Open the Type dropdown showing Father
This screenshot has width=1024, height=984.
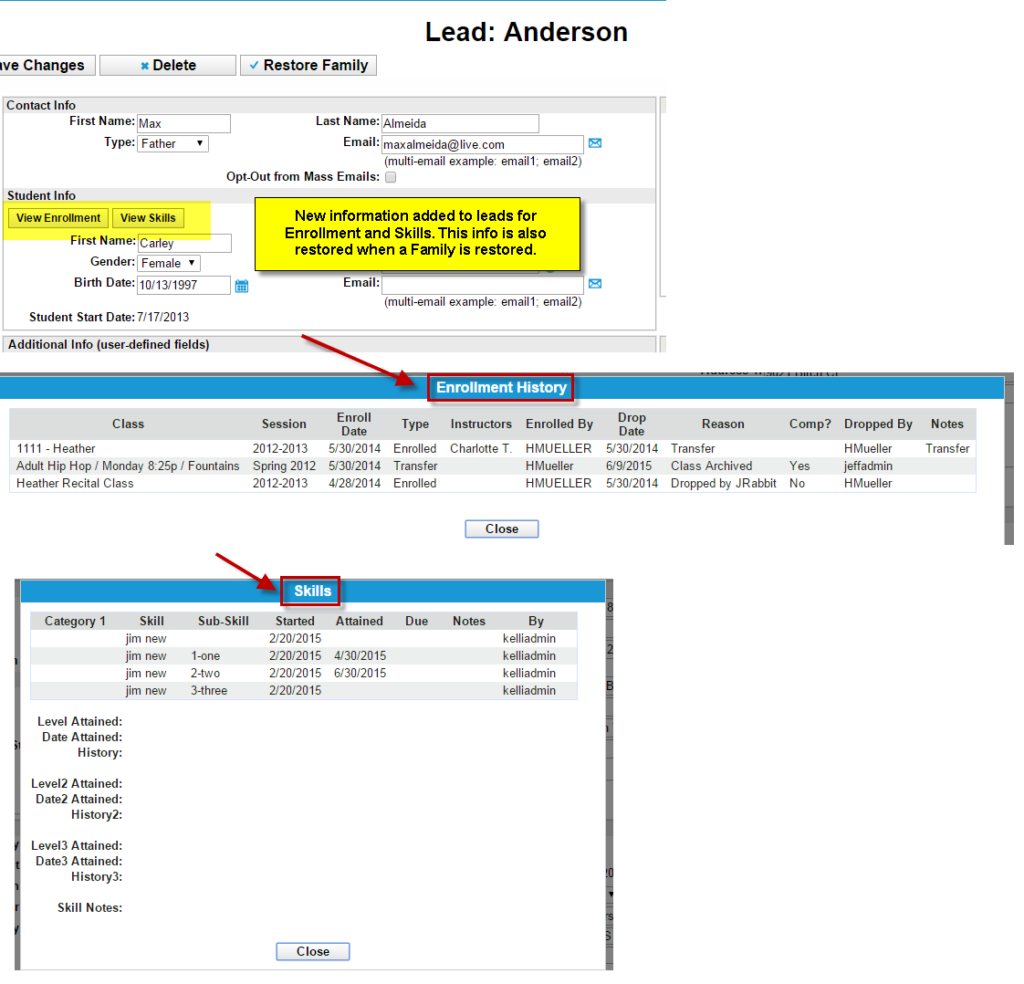(172, 143)
